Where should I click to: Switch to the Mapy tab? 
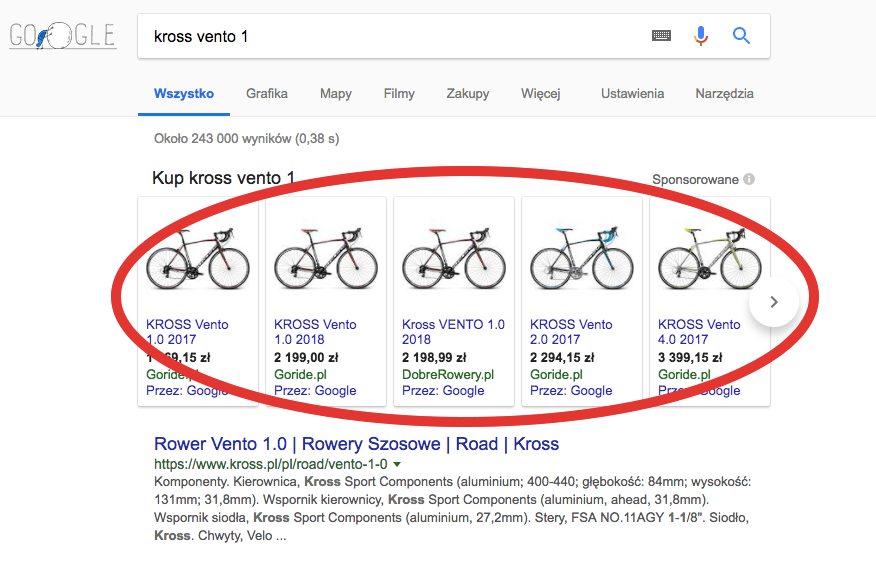pyautogui.click(x=336, y=94)
